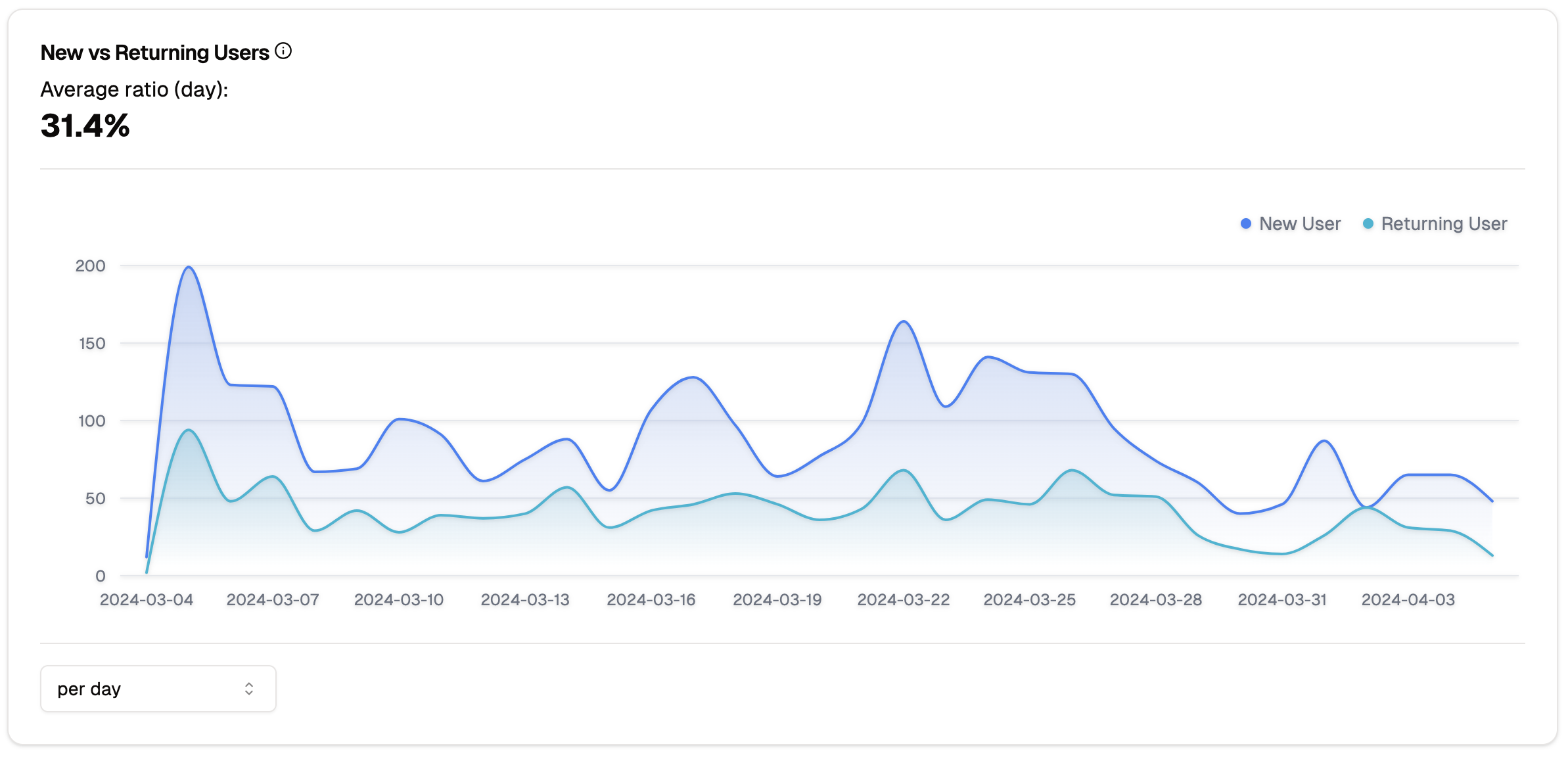The image size is (1568, 761).
Task: Click the 2024-03-13 x-axis label
Action: [525, 600]
